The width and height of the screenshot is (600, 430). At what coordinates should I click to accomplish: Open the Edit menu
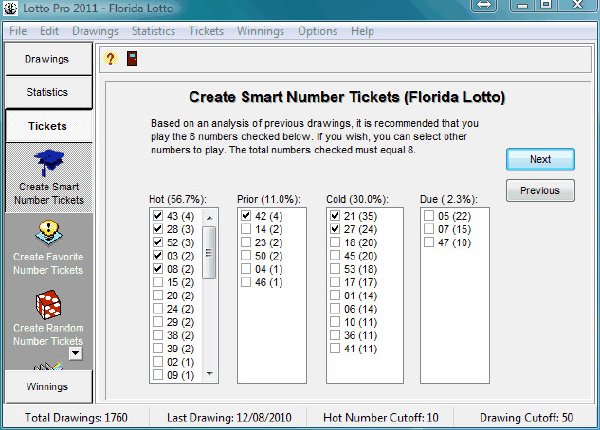50,31
